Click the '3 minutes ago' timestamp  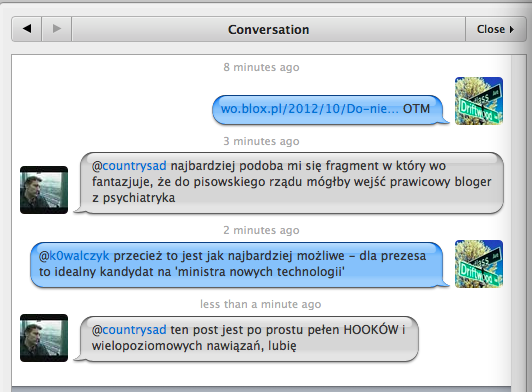click(261, 141)
